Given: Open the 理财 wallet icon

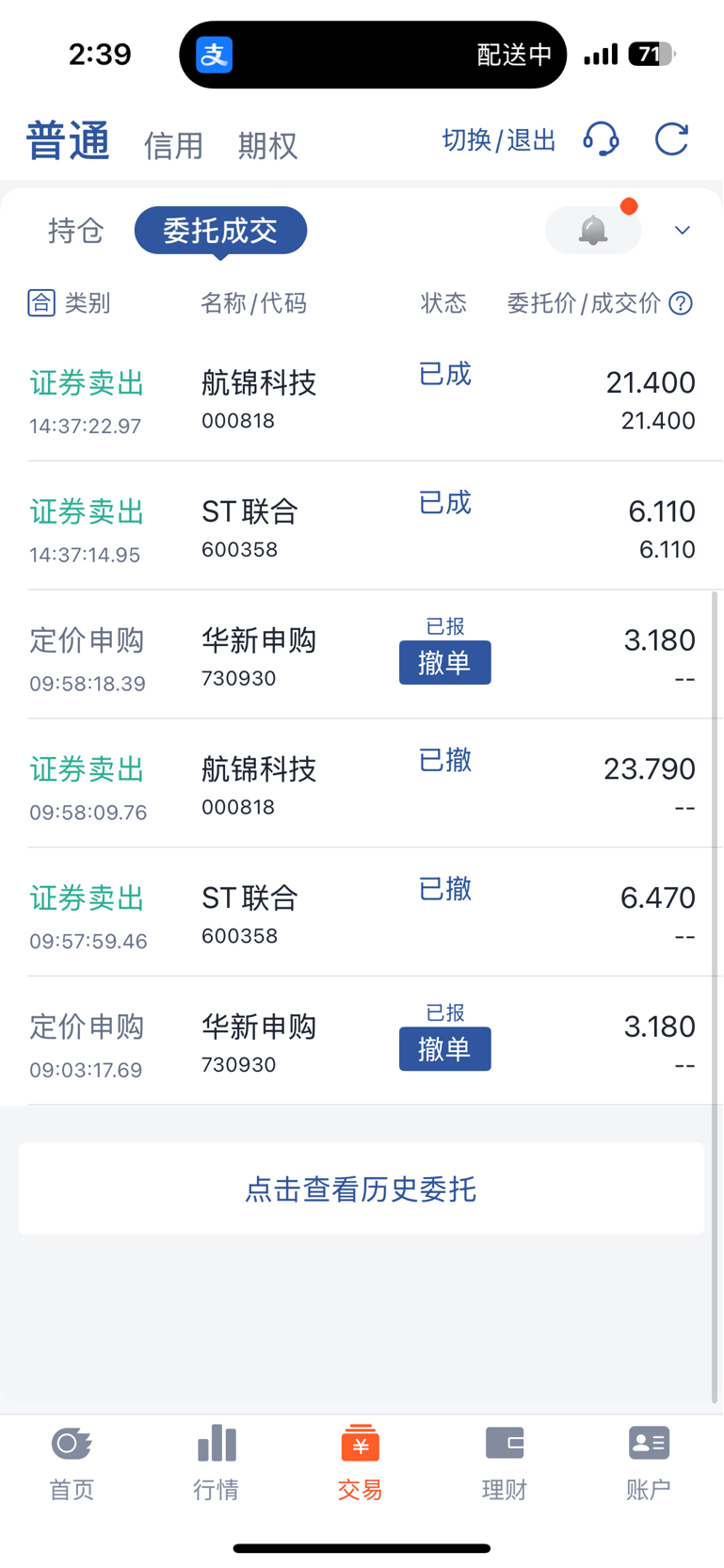Looking at the screenshot, I should tap(505, 1443).
